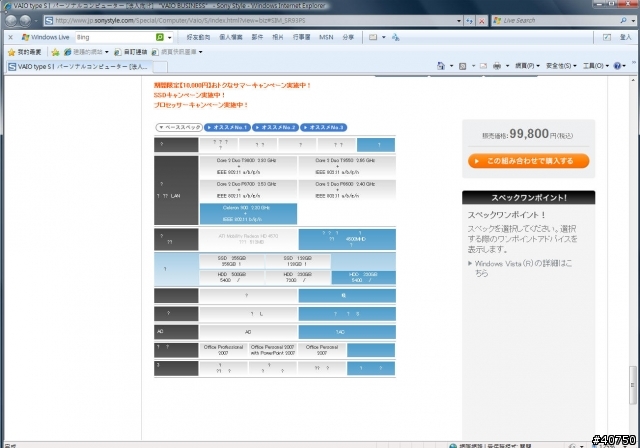Open the 工具(O) menu
This screenshot has width=640, height=448.
click(596, 66)
